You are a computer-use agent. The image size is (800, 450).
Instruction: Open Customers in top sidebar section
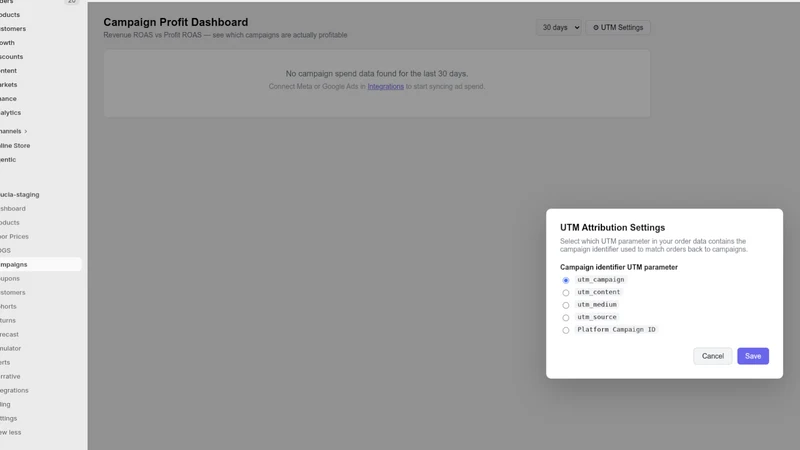[x=13, y=29]
